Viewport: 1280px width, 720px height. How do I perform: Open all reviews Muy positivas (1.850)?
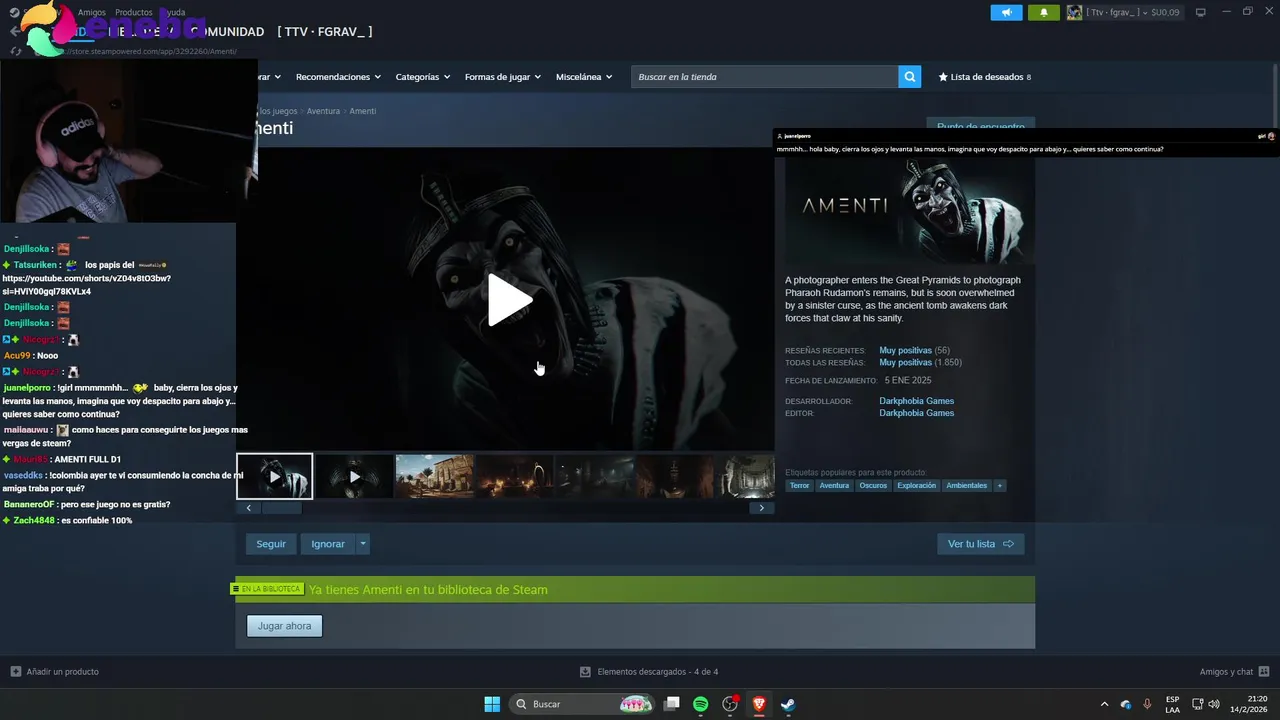point(920,363)
